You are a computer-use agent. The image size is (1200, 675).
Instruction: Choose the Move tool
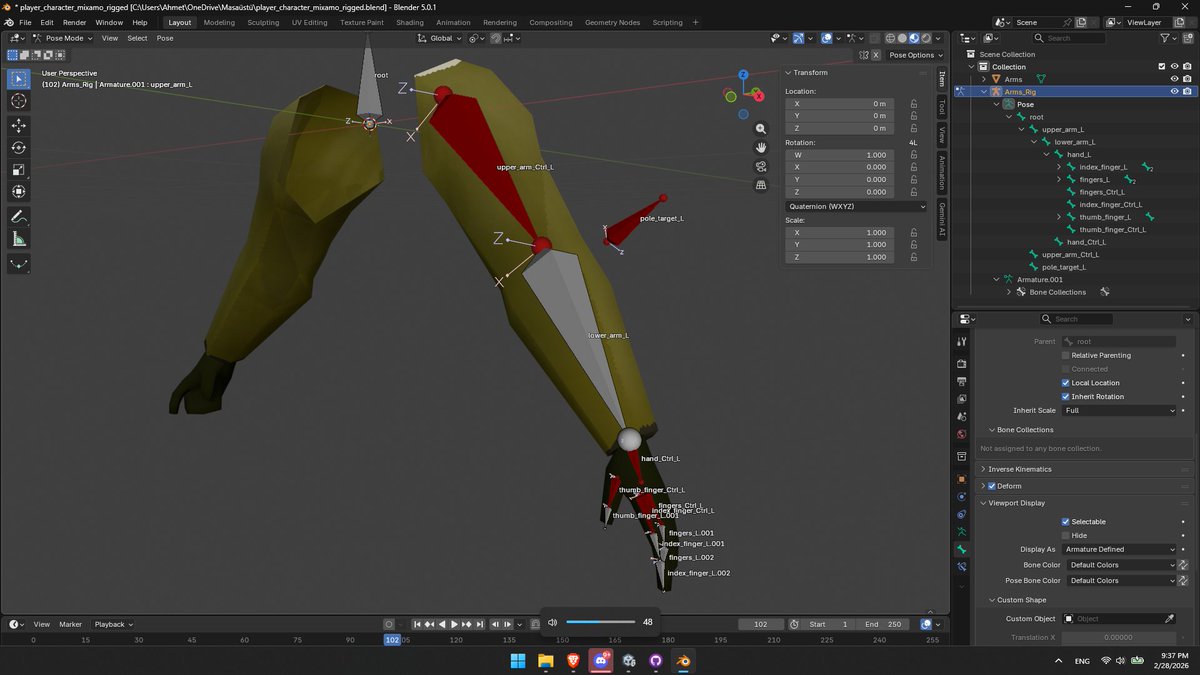click(19, 125)
